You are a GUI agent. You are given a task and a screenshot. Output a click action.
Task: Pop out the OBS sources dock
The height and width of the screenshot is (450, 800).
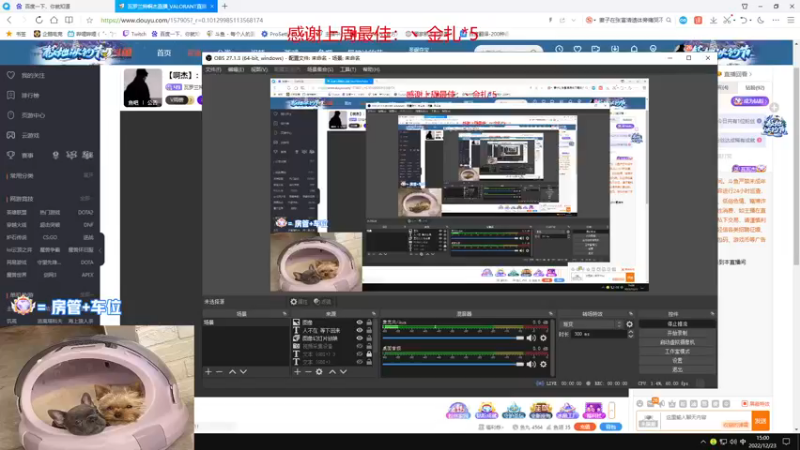[x=373, y=314]
